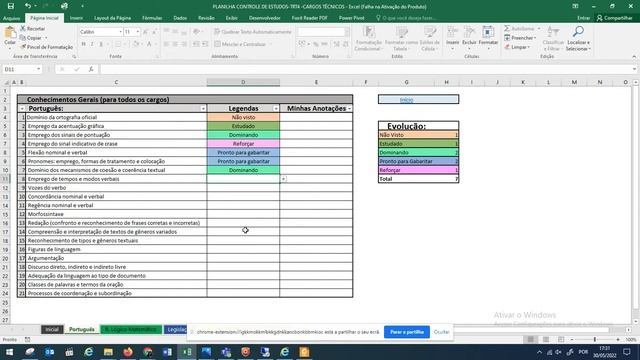Open the Arquivo menu tab

tap(11, 18)
